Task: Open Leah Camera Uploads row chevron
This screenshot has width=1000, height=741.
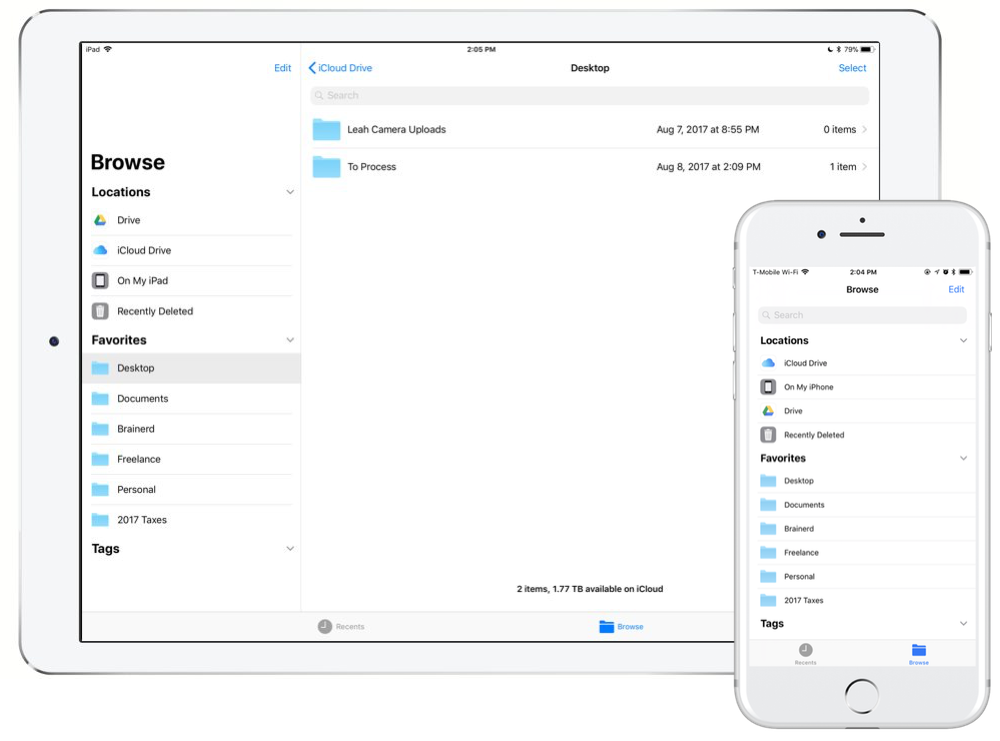Action: click(865, 129)
